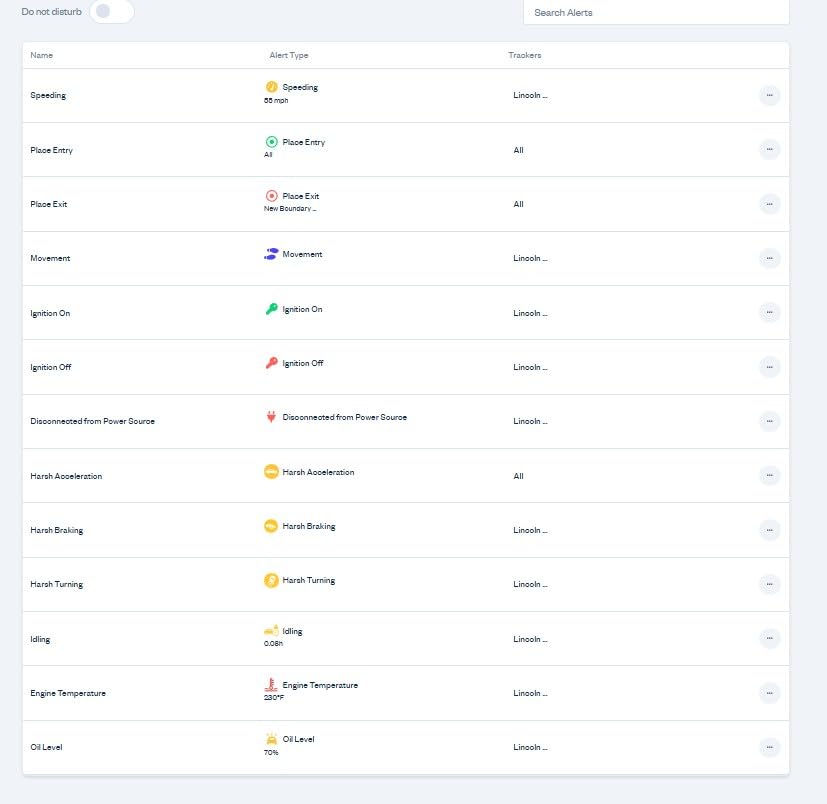
Task: Select the Harsh Turning alert name
Action: coord(56,585)
